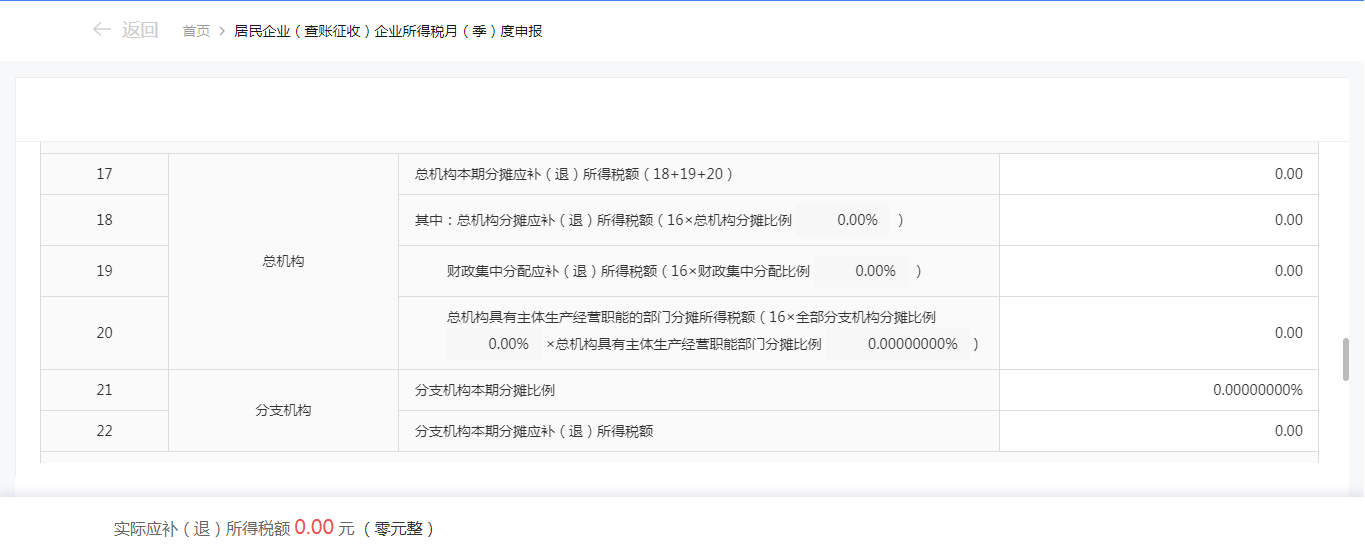Image resolution: width=1365 pixels, height=560 pixels.
Task: Click the back arrow icon beside 返回
Action: 101,30
